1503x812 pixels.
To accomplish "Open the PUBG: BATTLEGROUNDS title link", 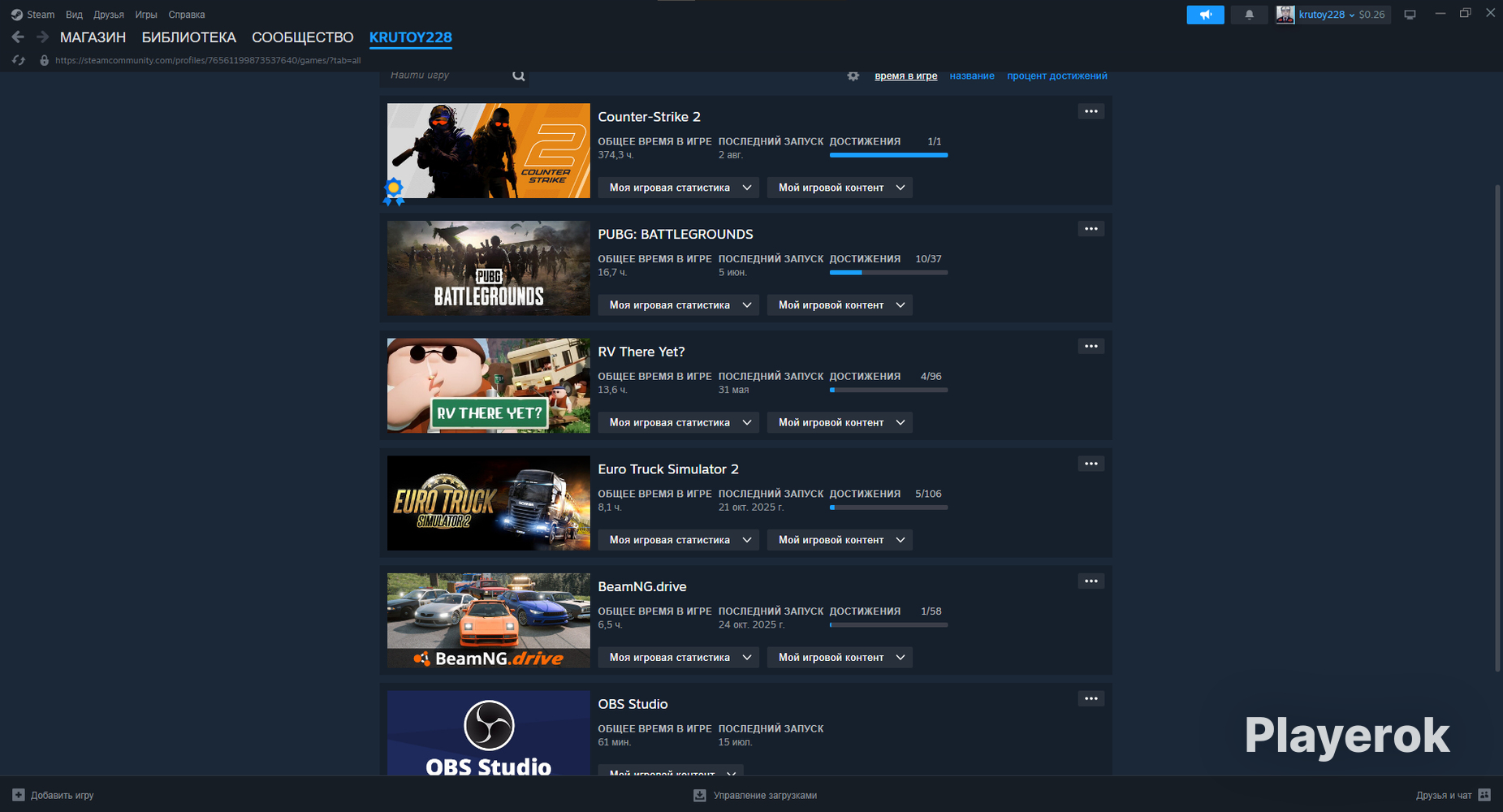I will (676, 235).
